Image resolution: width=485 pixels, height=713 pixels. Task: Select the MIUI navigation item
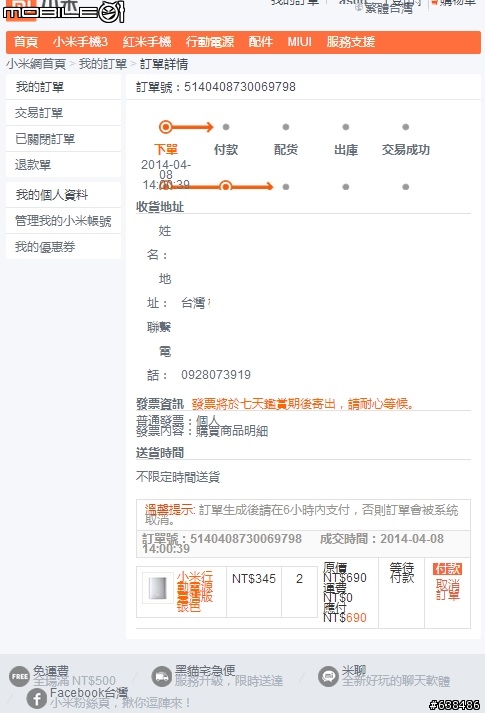300,42
